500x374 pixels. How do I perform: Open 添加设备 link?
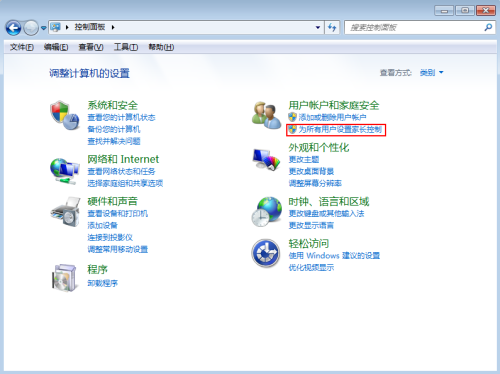103,225
